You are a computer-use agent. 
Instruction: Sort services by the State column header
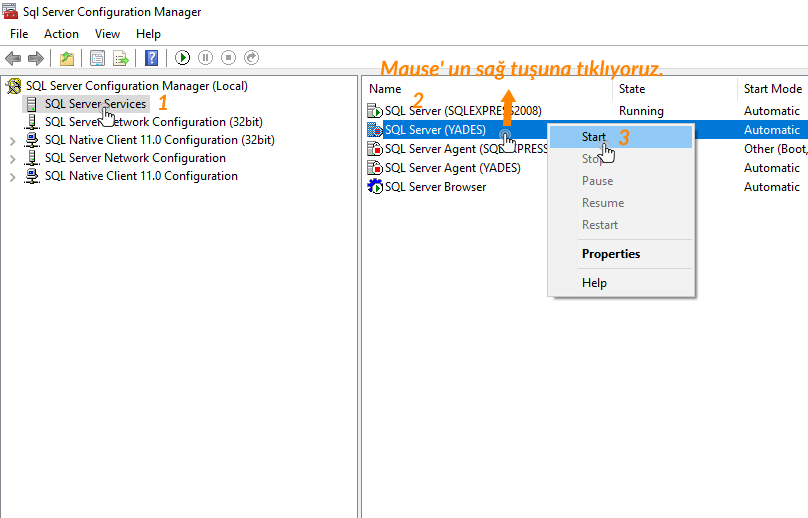(x=632, y=89)
